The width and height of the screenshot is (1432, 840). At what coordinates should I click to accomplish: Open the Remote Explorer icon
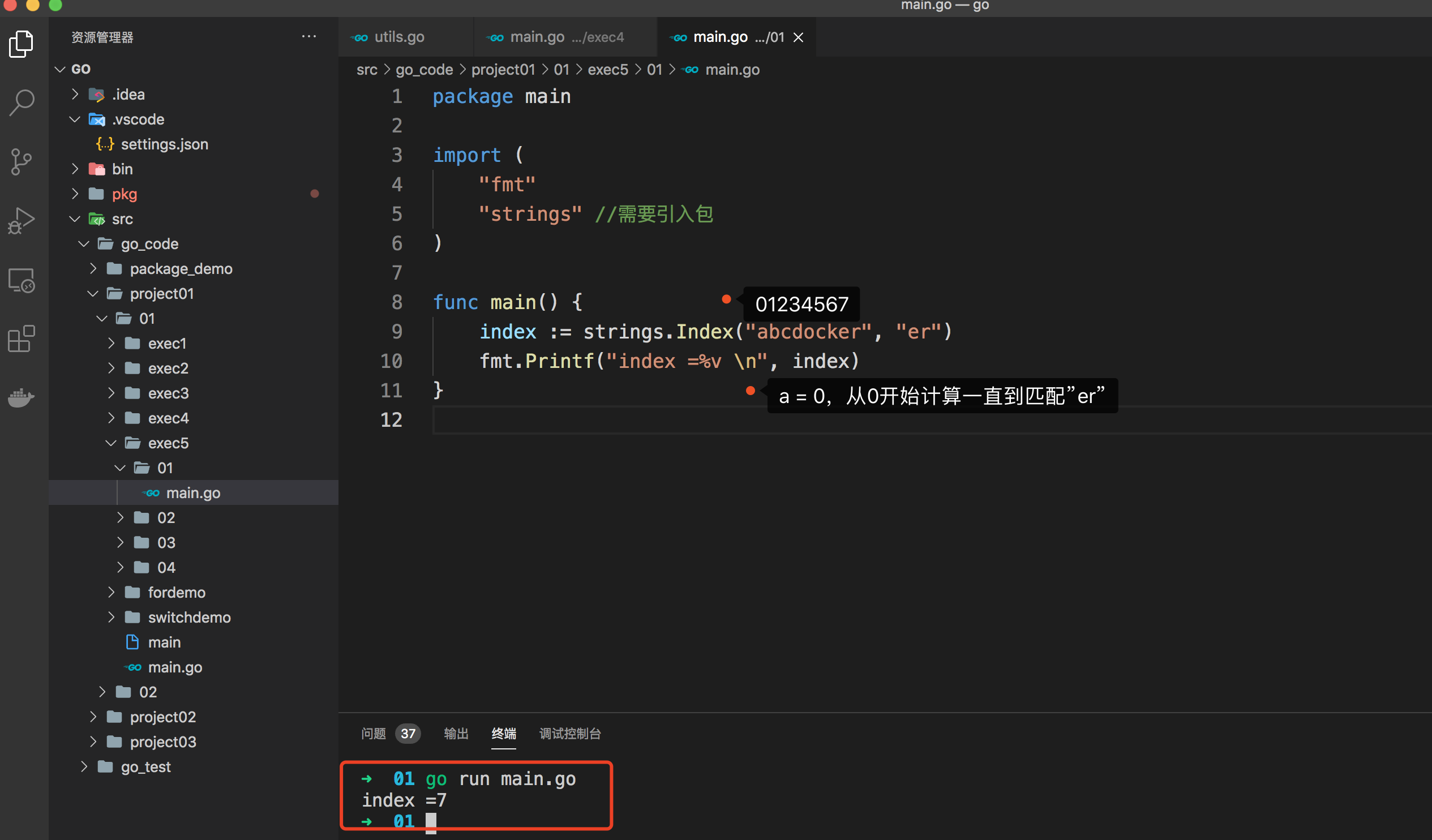pos(22,280)
